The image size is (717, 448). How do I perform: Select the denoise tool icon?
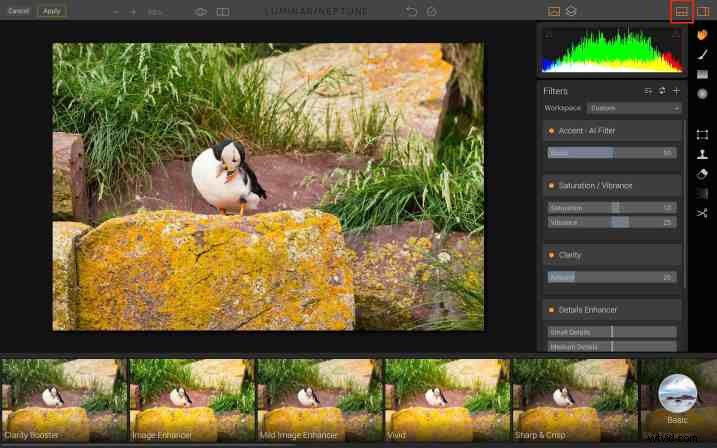point(702,193)
